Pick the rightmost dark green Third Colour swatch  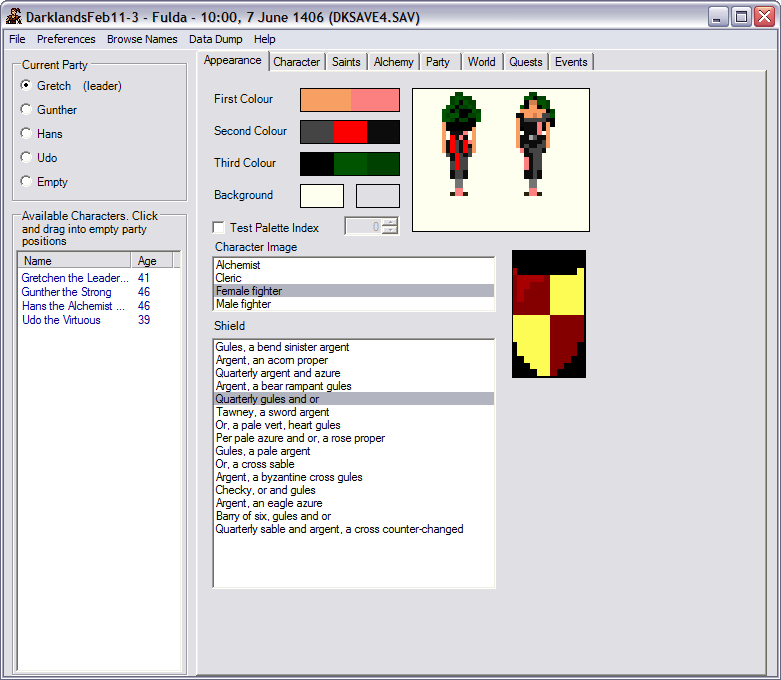click(x=383, y=164)
